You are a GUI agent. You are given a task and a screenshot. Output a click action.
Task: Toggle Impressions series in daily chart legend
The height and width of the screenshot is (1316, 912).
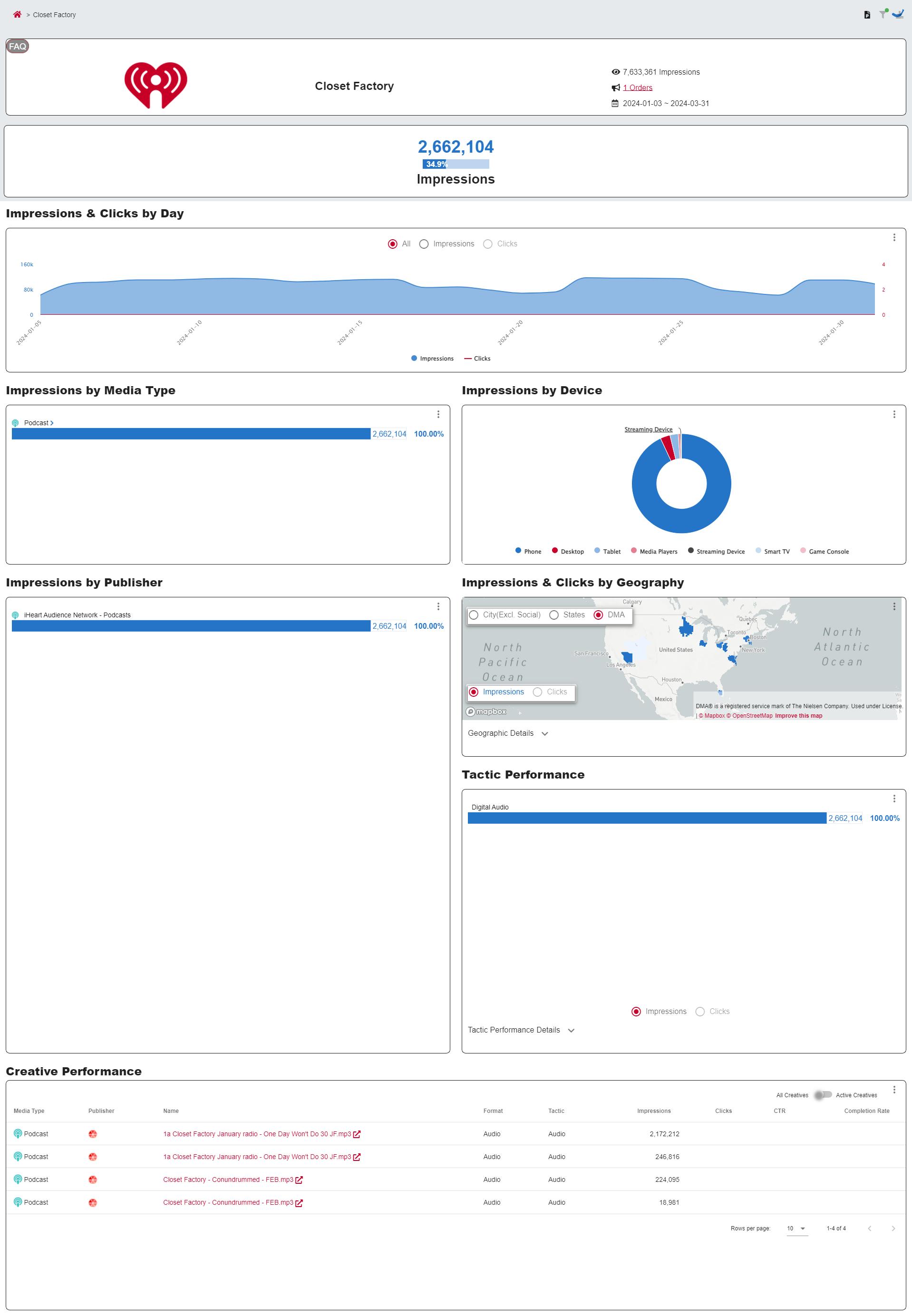(x=432, y=358)
